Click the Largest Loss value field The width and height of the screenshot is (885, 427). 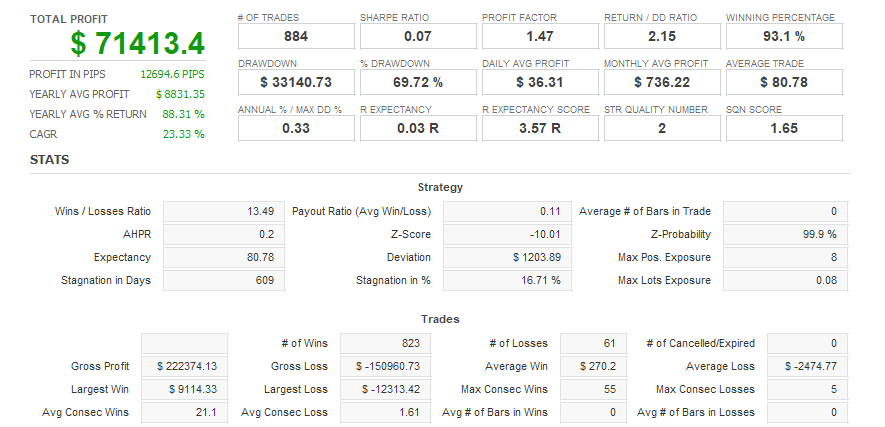point(382,390)
